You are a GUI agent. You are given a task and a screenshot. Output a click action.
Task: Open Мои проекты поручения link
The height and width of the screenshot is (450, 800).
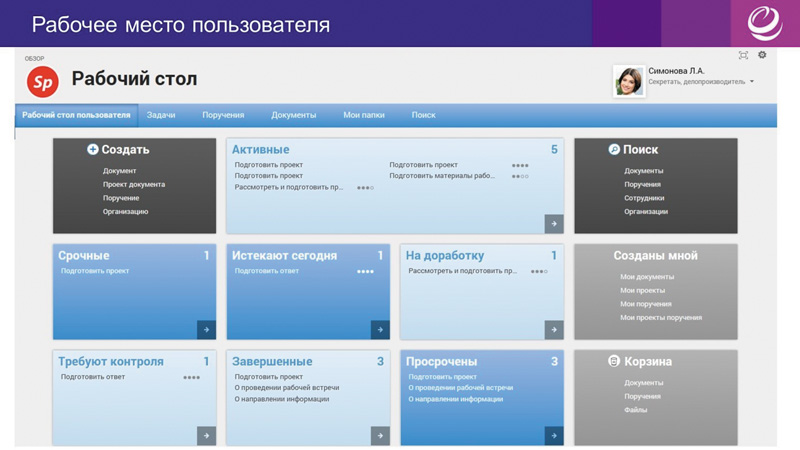coord(661,317)
